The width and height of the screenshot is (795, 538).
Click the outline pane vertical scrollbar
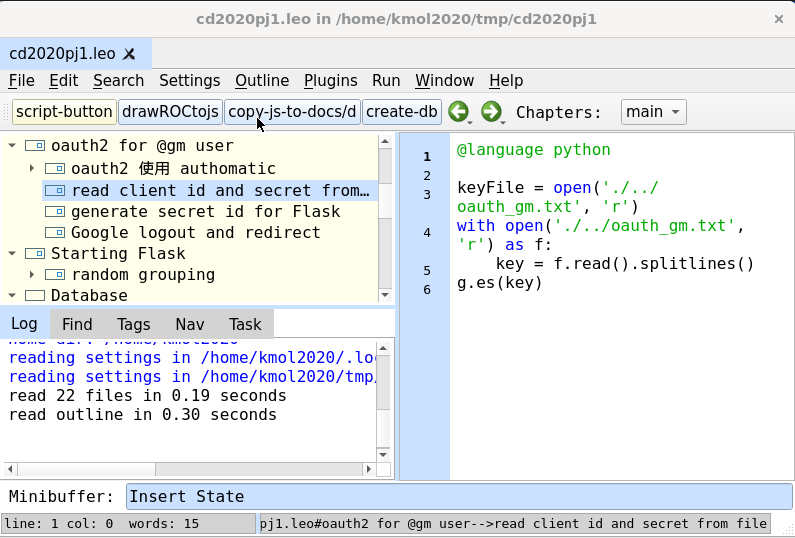click(385, 220)
